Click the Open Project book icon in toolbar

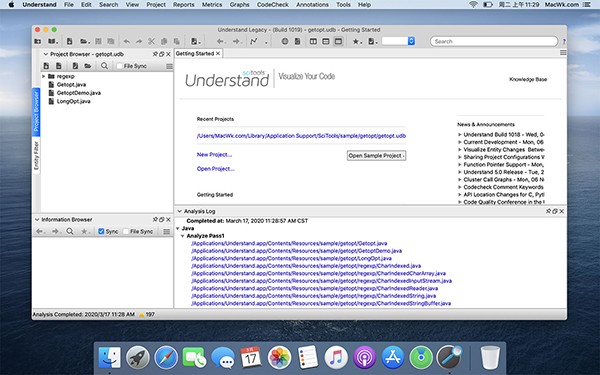(x=52, y=41)
